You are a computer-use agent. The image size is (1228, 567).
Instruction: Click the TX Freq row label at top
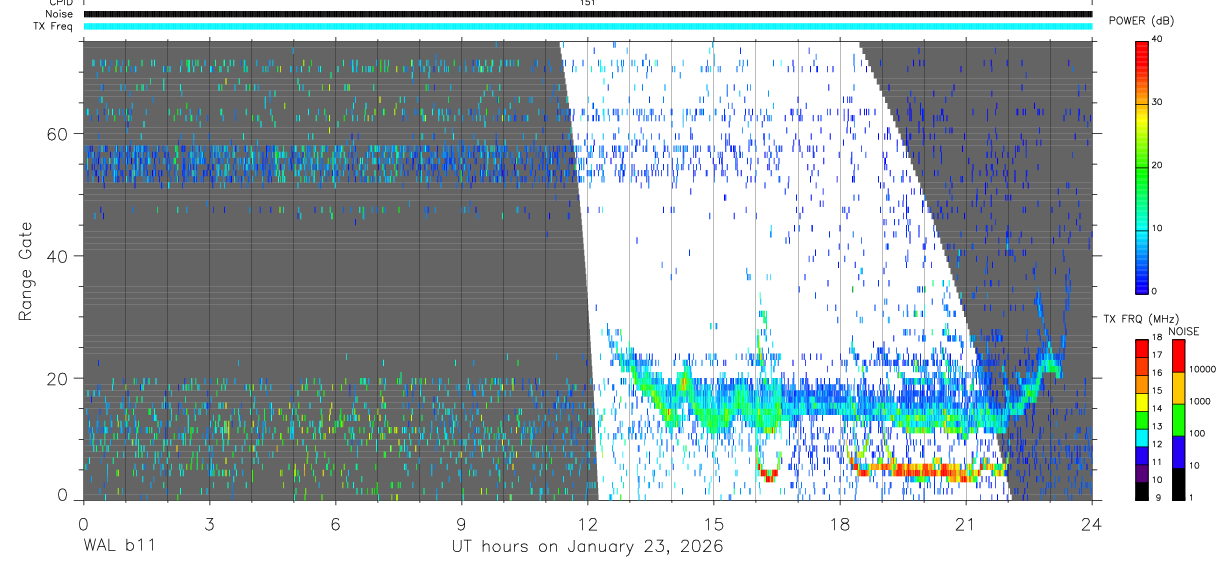[53, 26]
